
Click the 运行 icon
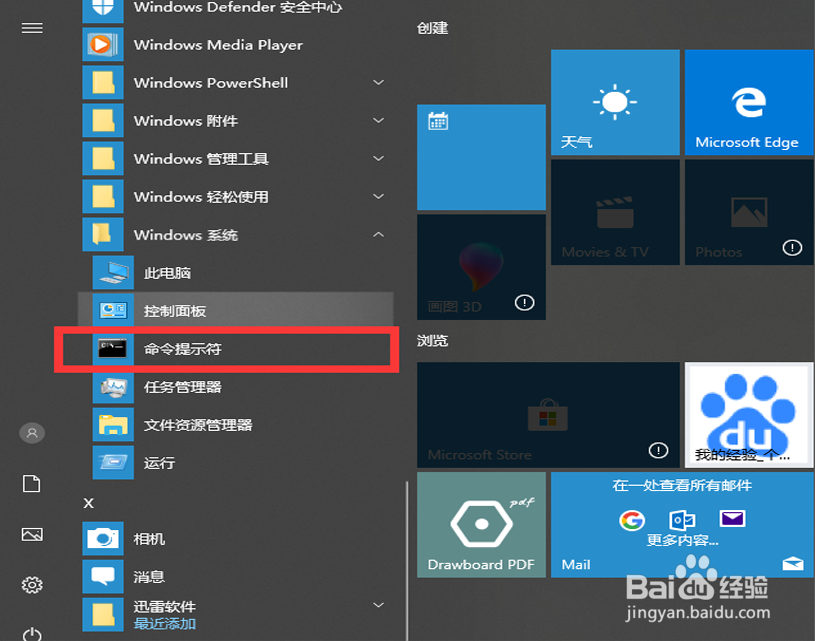click(113, 462)
